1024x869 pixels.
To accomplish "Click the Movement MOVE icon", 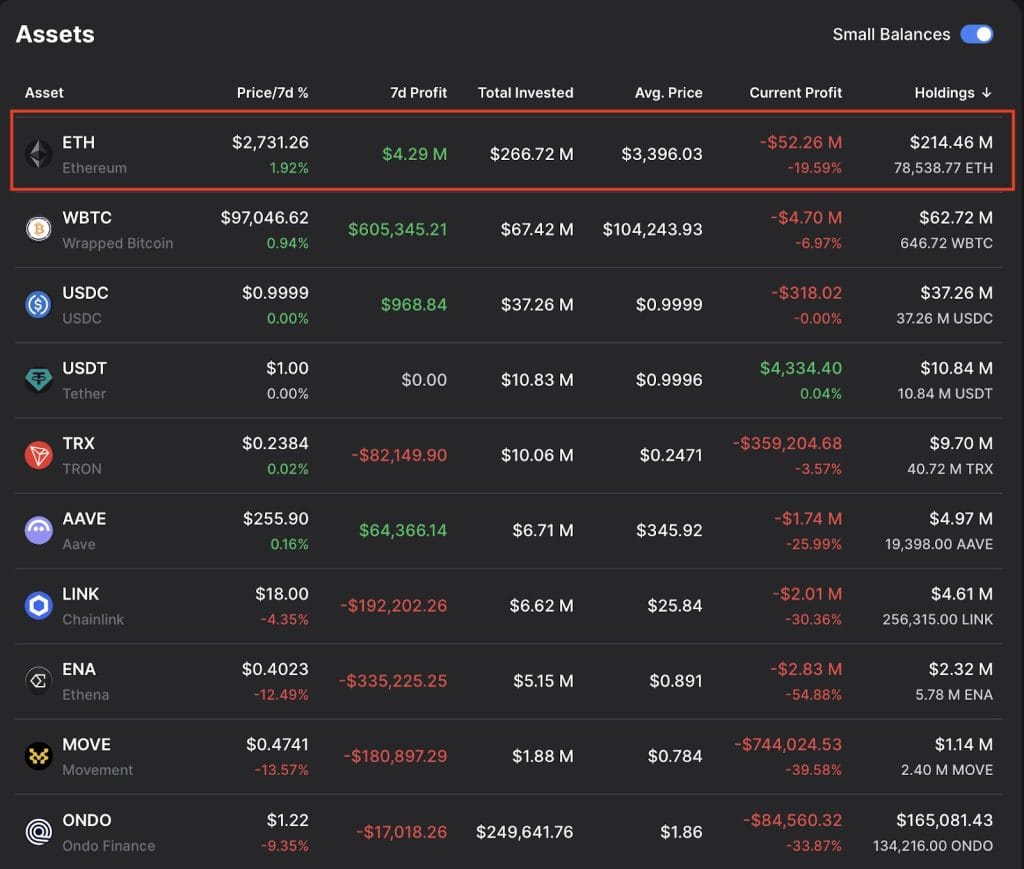I will pos(39,756).
